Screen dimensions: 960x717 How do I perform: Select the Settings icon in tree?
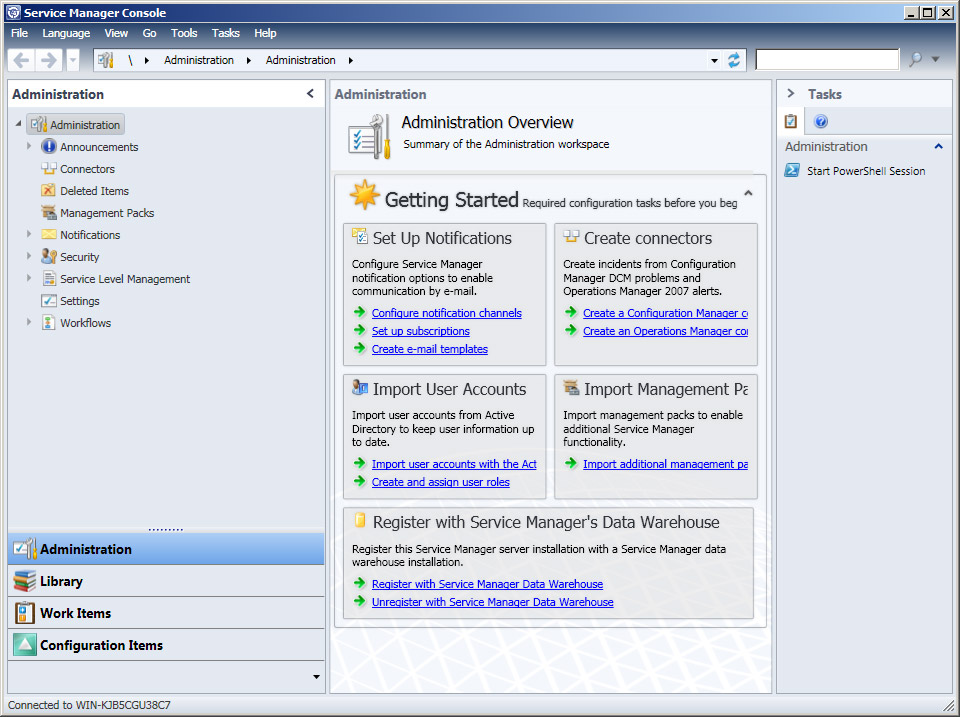(48, 301)
